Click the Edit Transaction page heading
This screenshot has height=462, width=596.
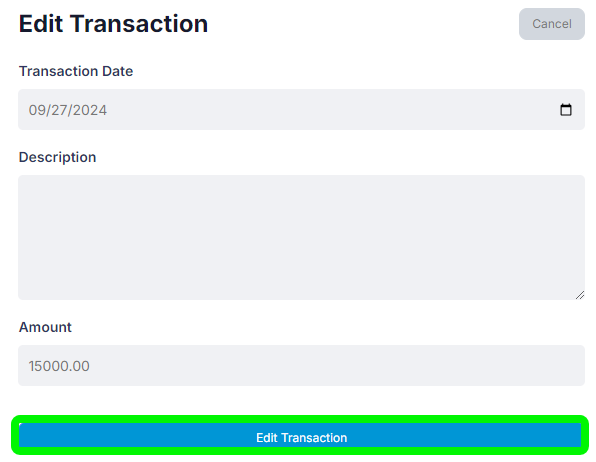[113, 24]
